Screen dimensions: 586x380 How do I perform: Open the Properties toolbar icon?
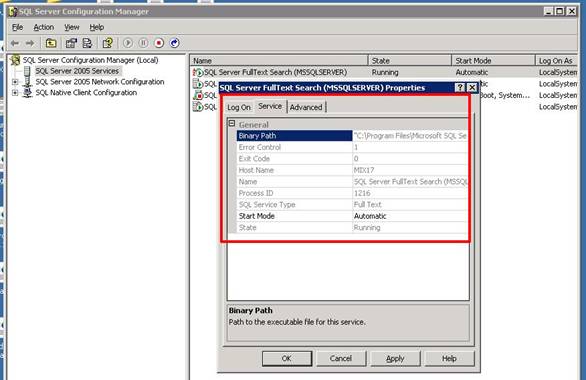tap(71, 43)
